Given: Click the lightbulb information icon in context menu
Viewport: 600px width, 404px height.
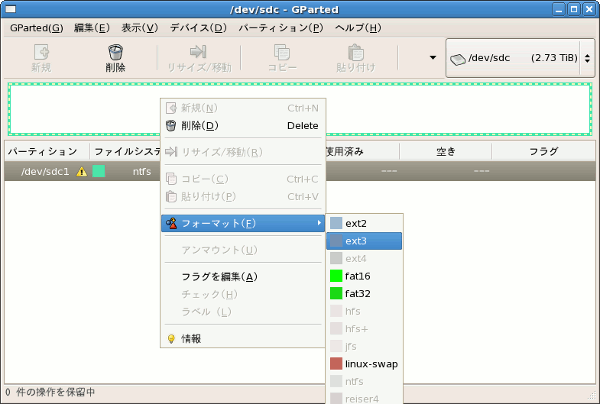Looking at the screenshot, I should coord(171,338).
